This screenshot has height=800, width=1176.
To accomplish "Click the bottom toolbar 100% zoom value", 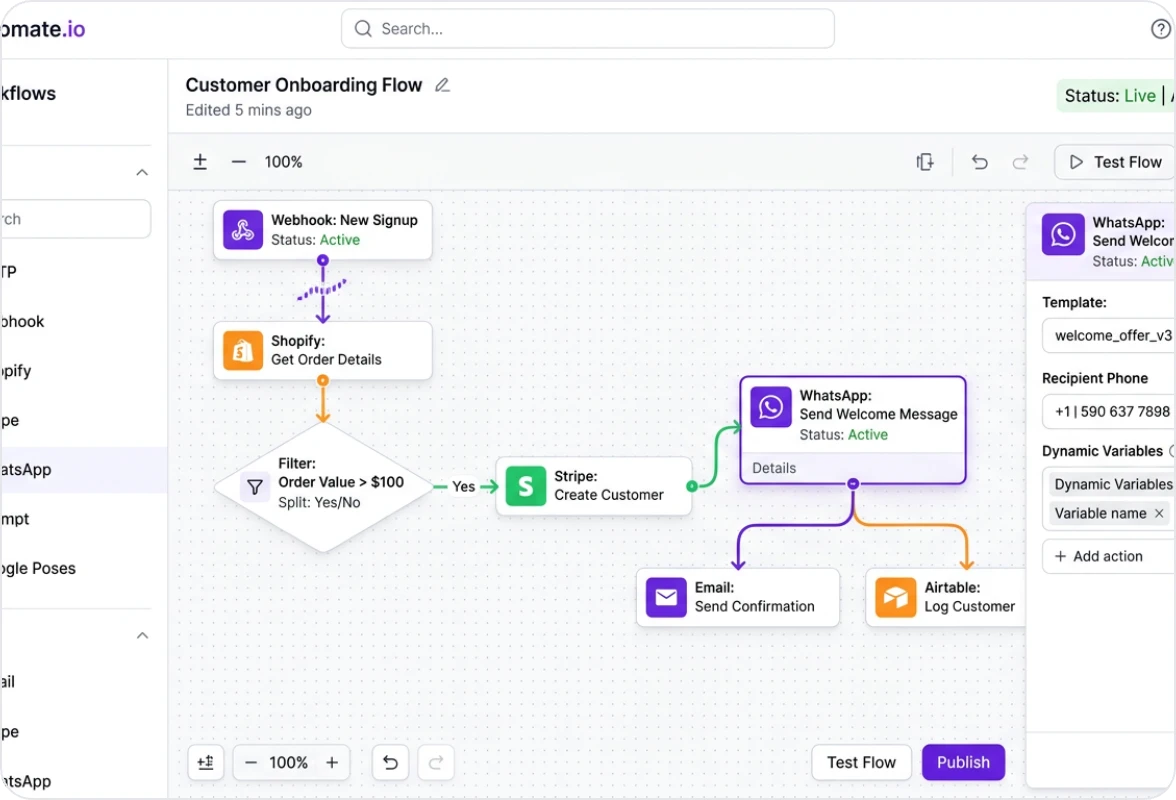I will coord(289,763).
